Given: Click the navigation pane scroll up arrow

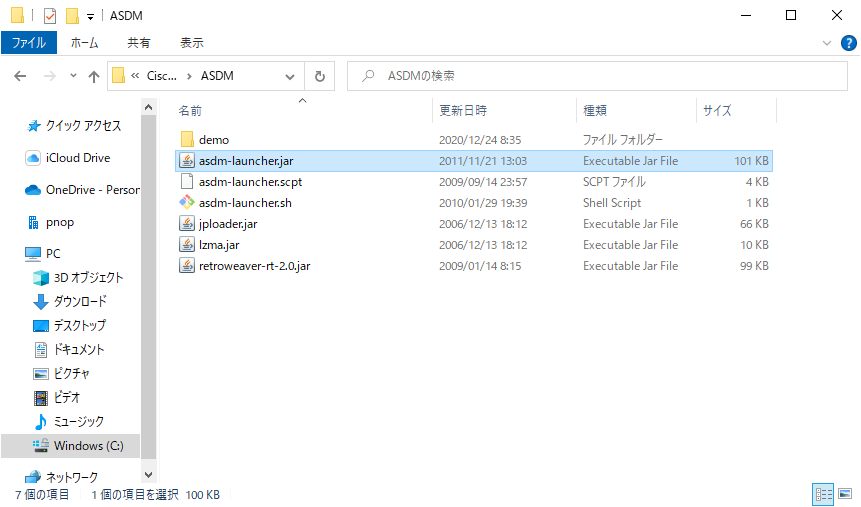Looking at the screenshot, I should pos(148,107).
